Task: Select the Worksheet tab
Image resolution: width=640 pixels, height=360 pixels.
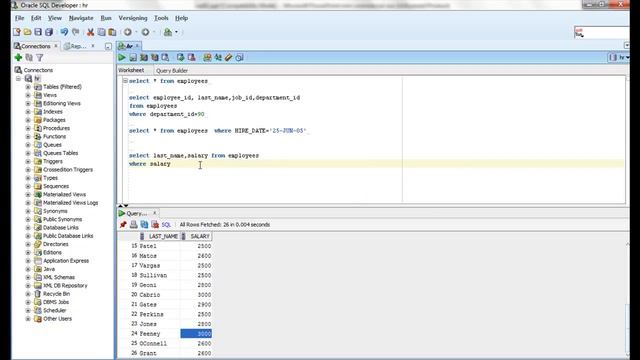Action: pyautogui.click(x=131, y=70)
